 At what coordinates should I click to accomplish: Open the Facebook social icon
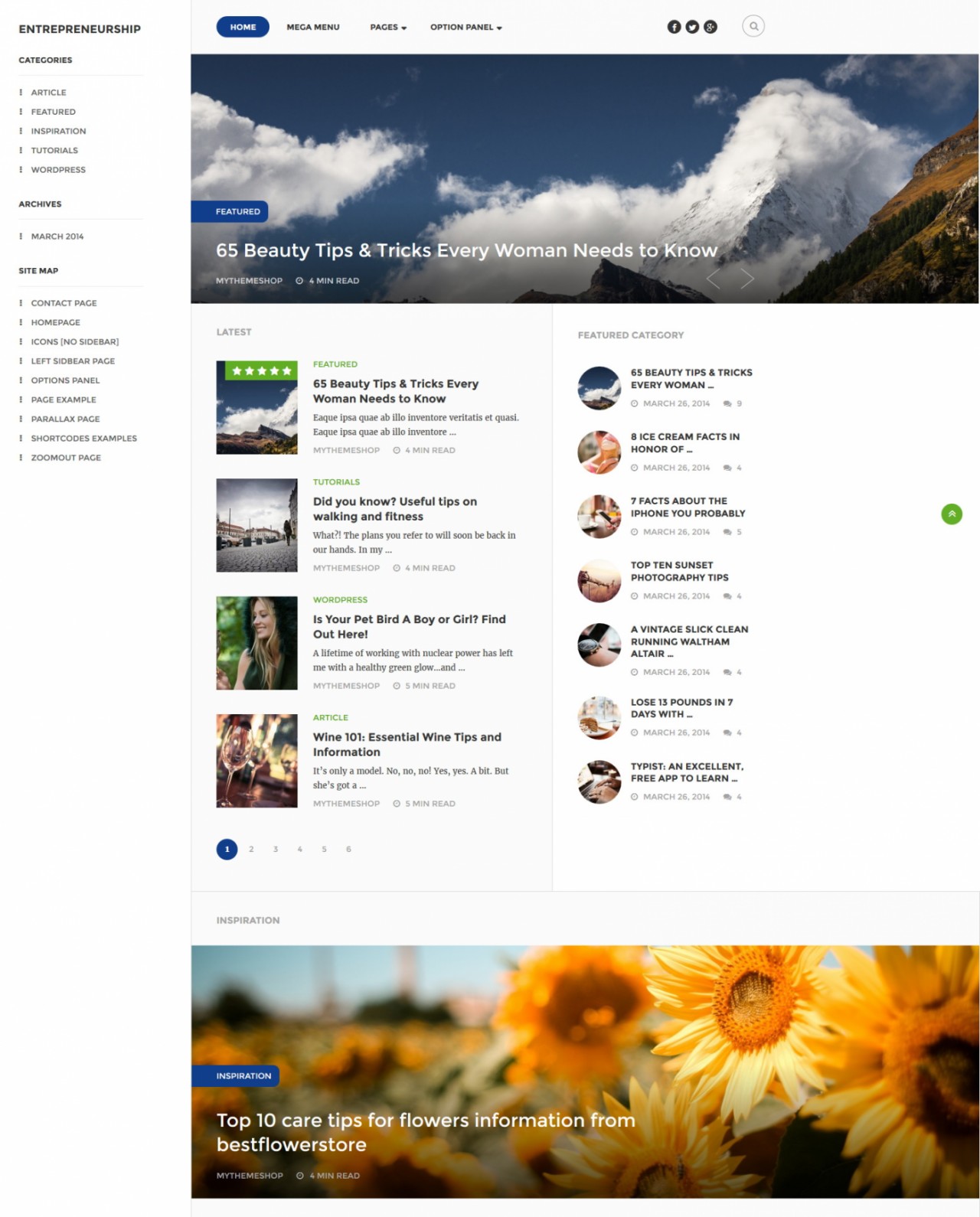click(x=674, y=27)
